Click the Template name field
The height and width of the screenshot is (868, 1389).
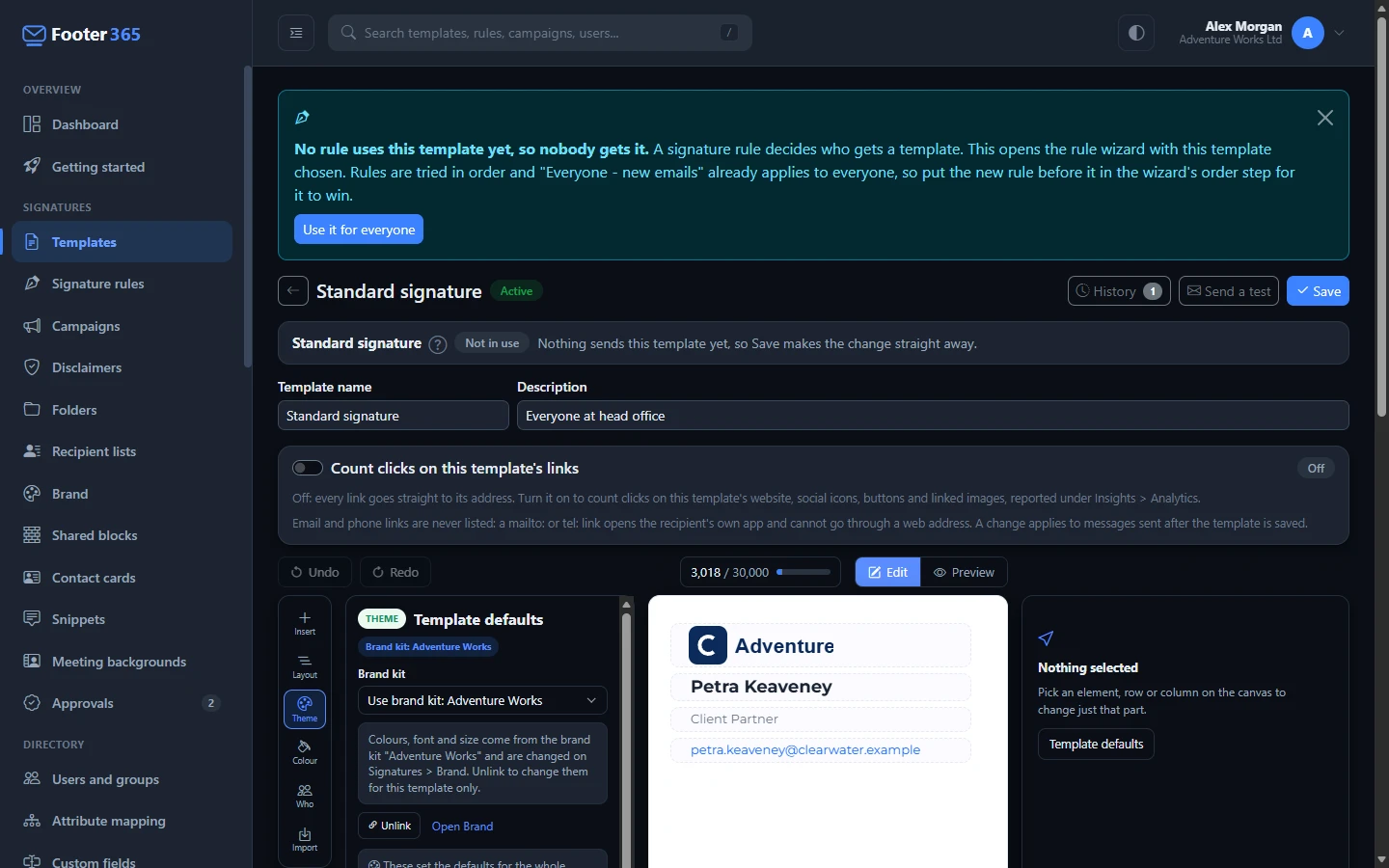(394, 416)
